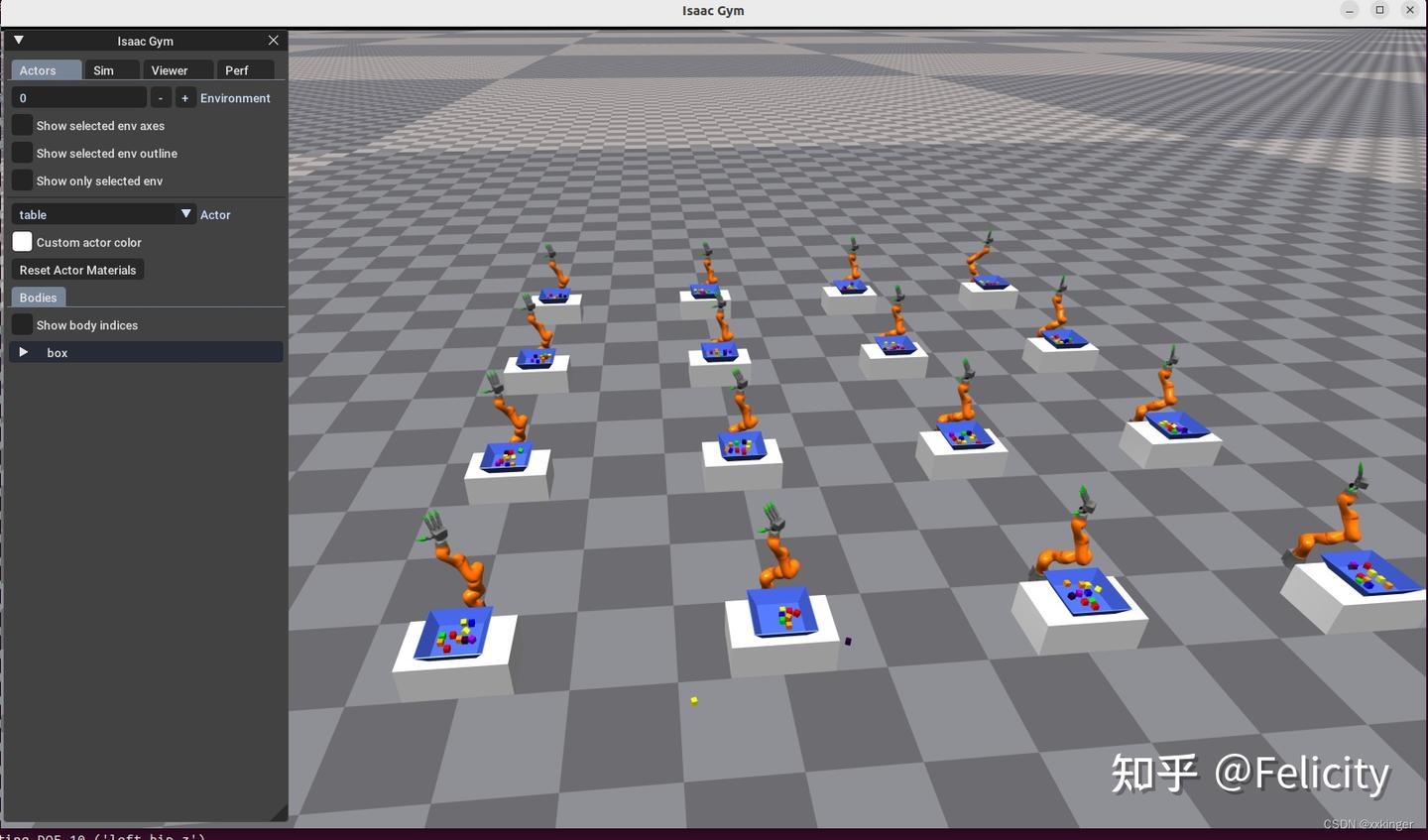Enable Show body indices
This screenshot has height=840, width=1428.
click(x=22, y=325)
